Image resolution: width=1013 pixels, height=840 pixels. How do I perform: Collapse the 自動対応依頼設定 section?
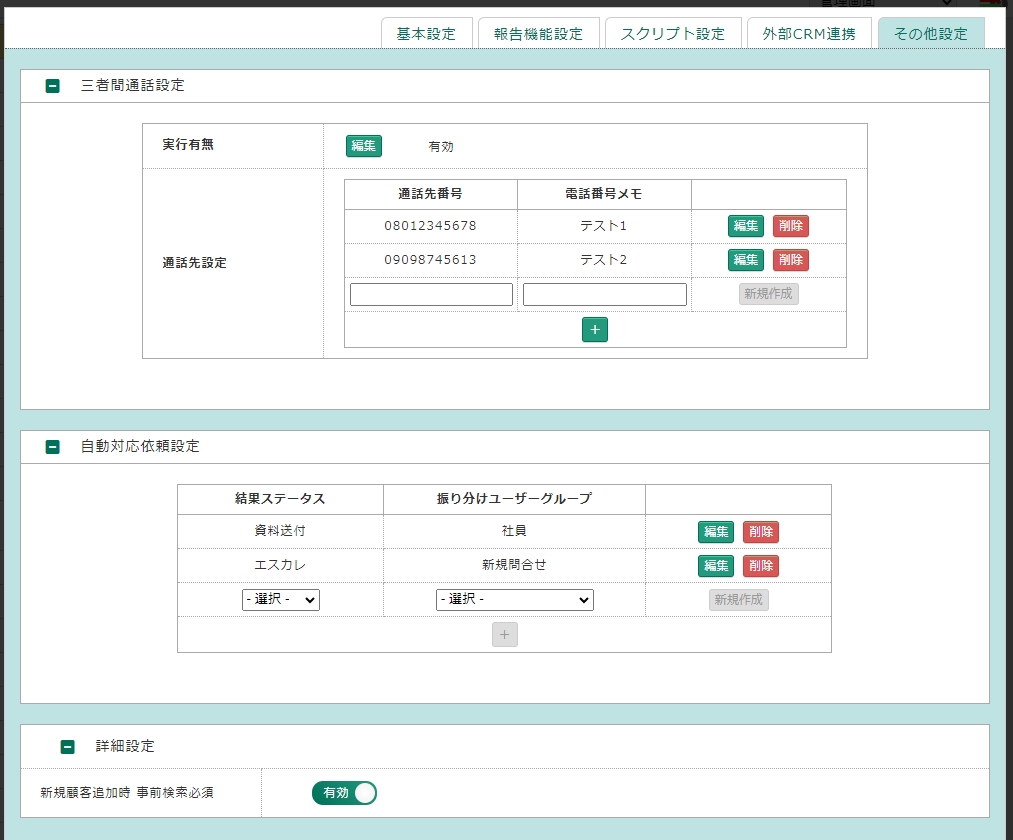coord(53,446)
